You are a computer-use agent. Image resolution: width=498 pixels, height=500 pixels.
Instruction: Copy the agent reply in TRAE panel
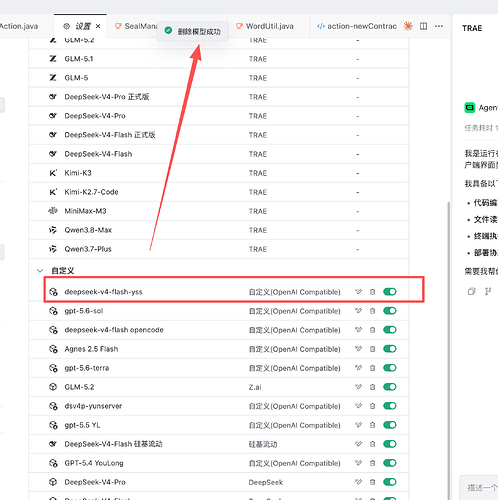tap(471, 291)
